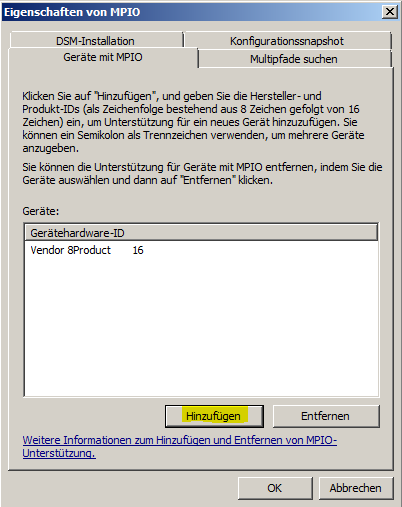Image resolution: width=402 pixels, height=507 pixels.
Task: Close the Eigenschaften von MPIO dialog
Action: click(x=390, y=12)
